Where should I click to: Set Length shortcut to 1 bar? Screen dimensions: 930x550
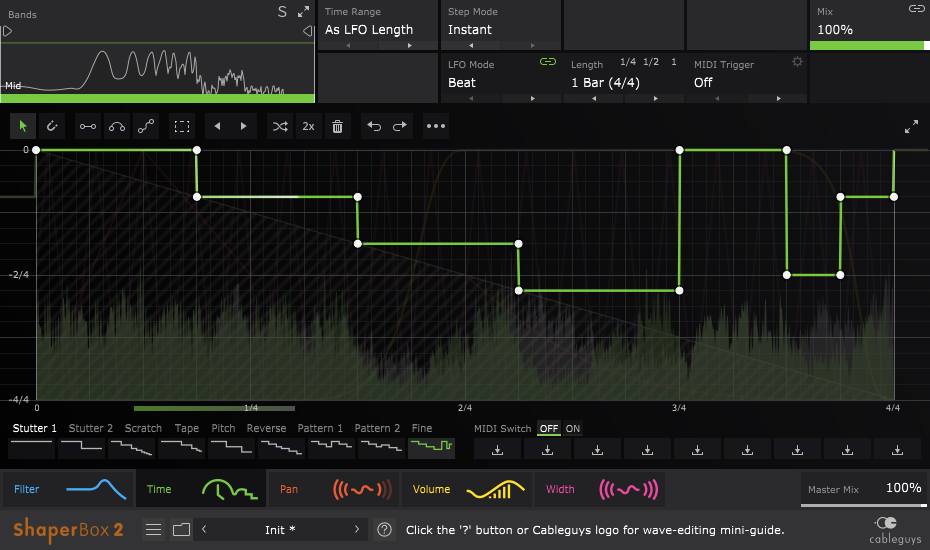[x=674, y=62]
